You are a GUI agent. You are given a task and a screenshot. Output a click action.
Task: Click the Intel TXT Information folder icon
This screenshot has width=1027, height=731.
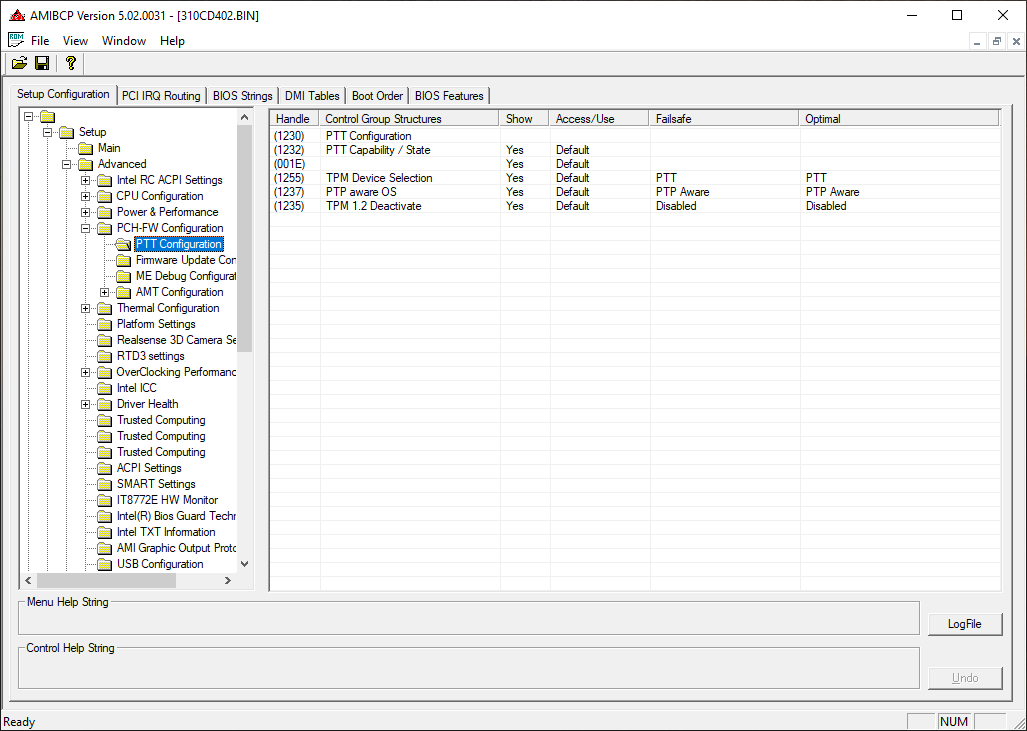tap(105, 533)
